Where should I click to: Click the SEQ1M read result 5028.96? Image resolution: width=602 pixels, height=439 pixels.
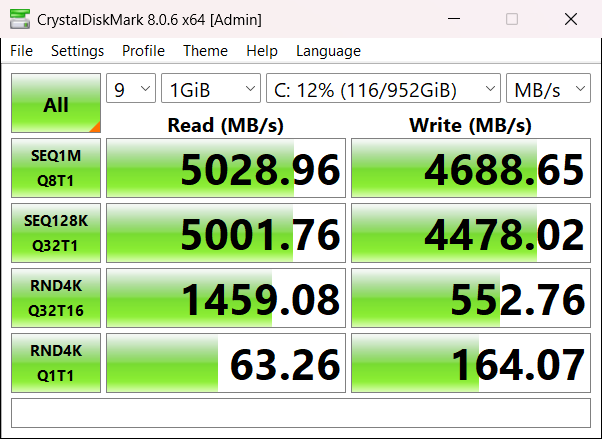[226, 168]
